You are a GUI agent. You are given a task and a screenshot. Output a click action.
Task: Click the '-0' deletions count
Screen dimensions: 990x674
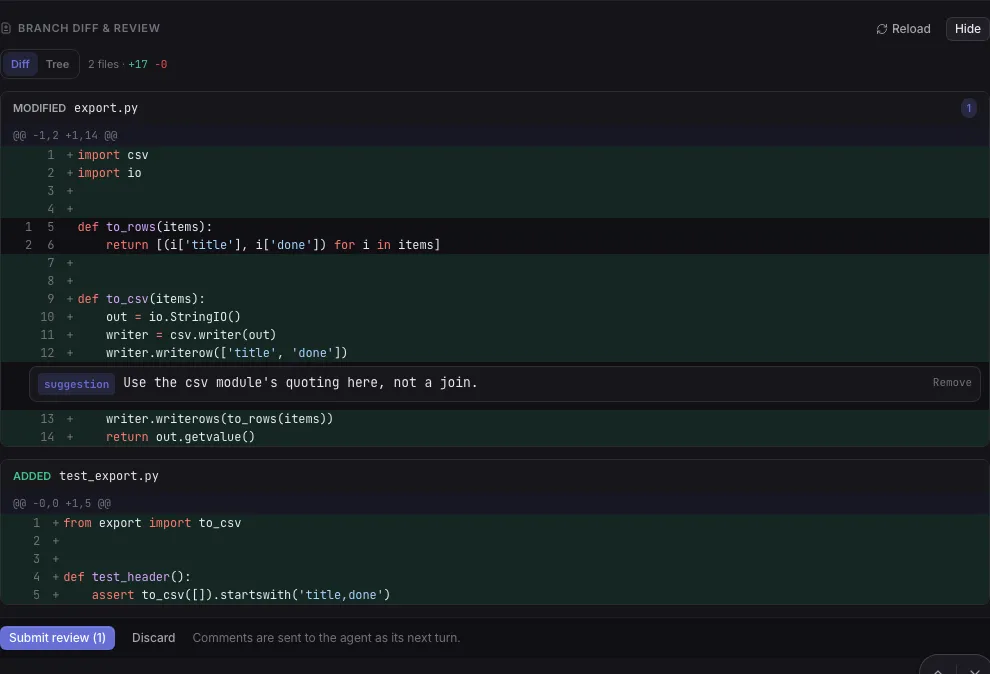pos(161,64)
